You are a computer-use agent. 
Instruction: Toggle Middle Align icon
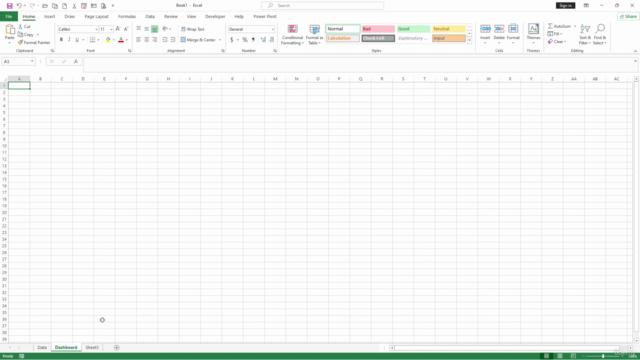(x=147, y=29)
